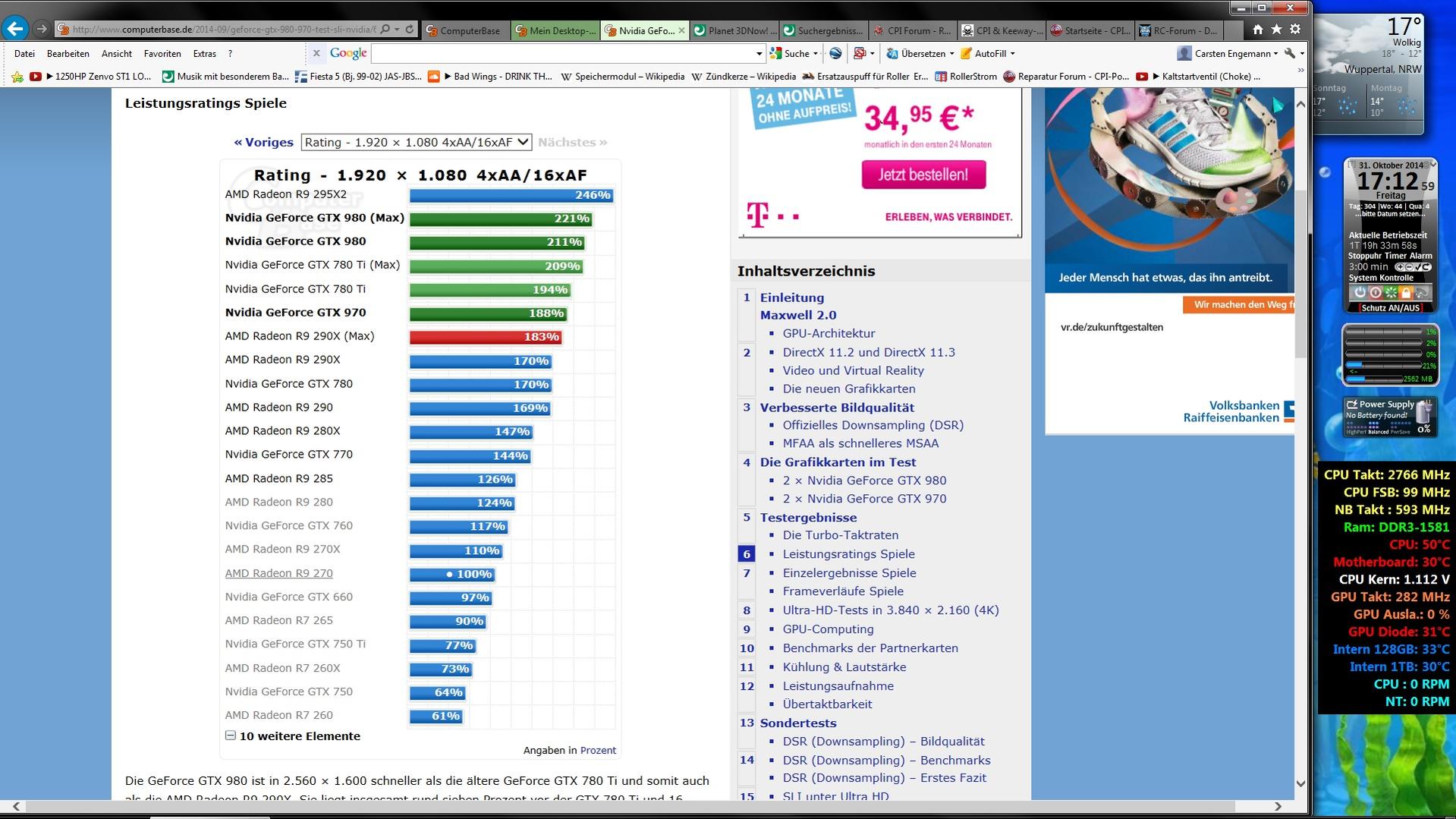The height and width of the screenshot is (819, 1456).
Task: Open the Fiesta 5 (Bj. 99-02) bookmark
Action: pyautogui.click(x=358, y=76)
